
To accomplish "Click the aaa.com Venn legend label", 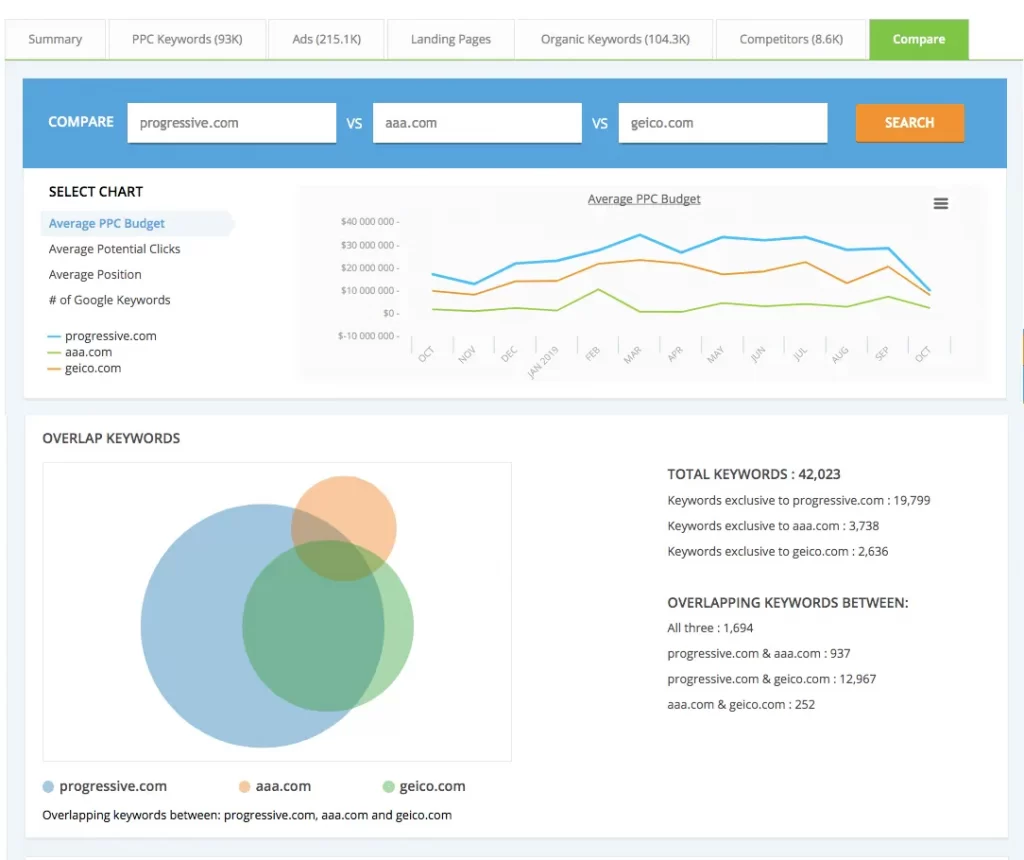I will coord(283,786).
